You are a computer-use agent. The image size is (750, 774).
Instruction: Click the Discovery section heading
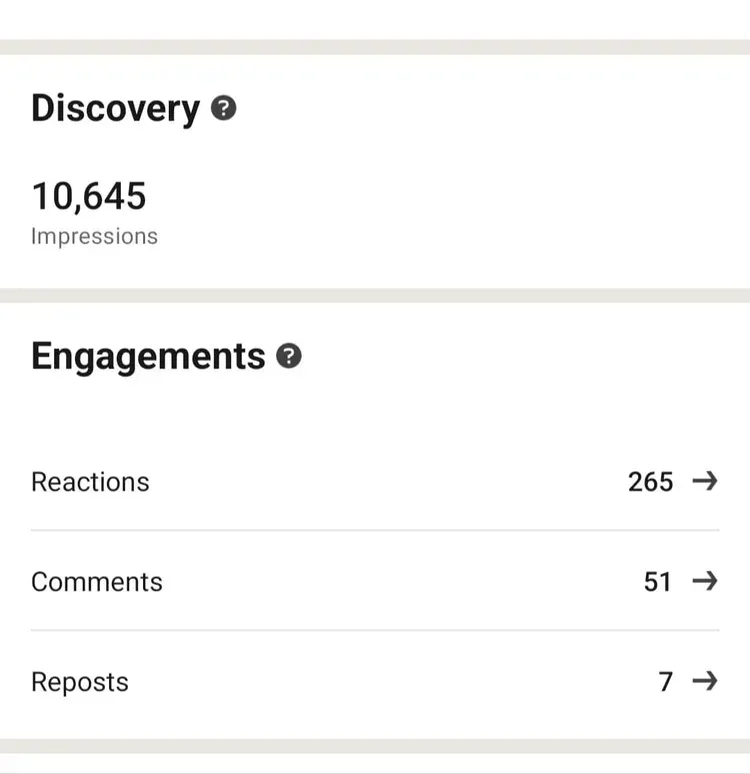pos(115,109)
